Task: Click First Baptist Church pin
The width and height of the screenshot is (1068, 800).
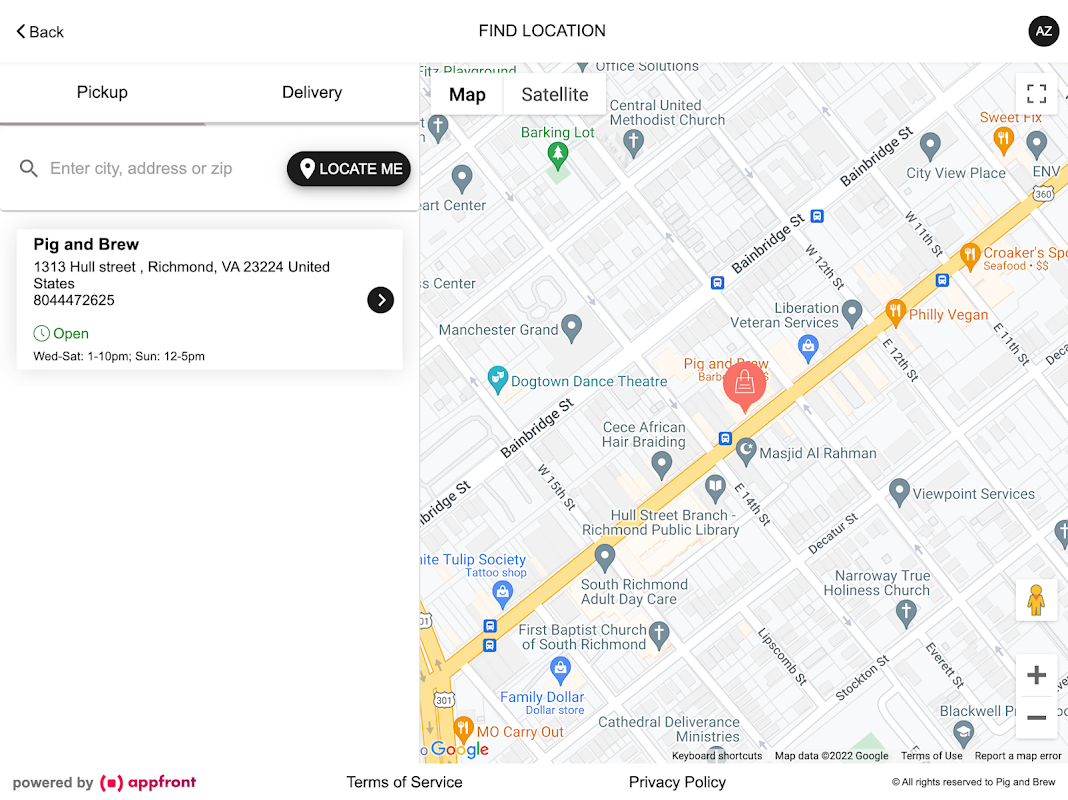Action: [659, 635]
